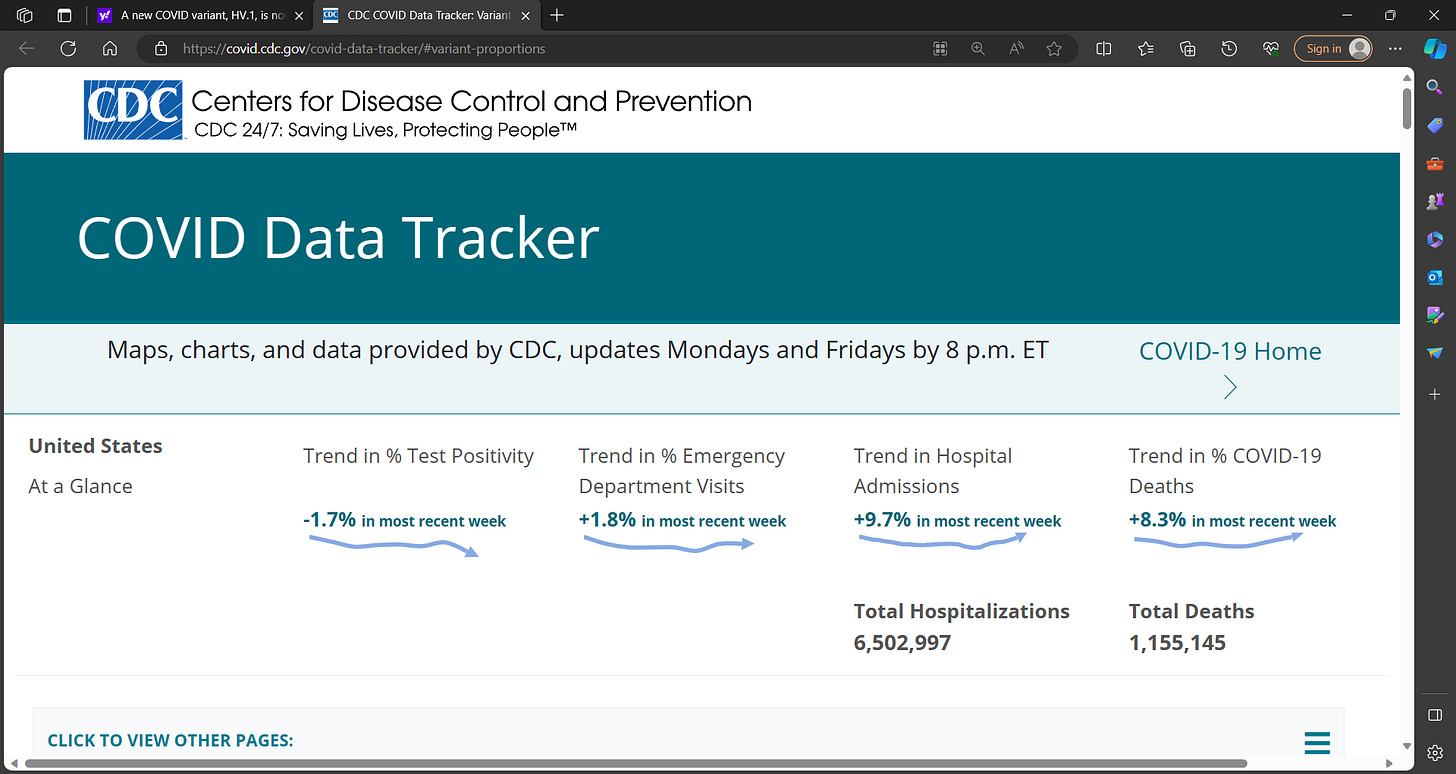Open the Workspaces icon in title bar
The image size is (1456, 774).
(26, 16)
